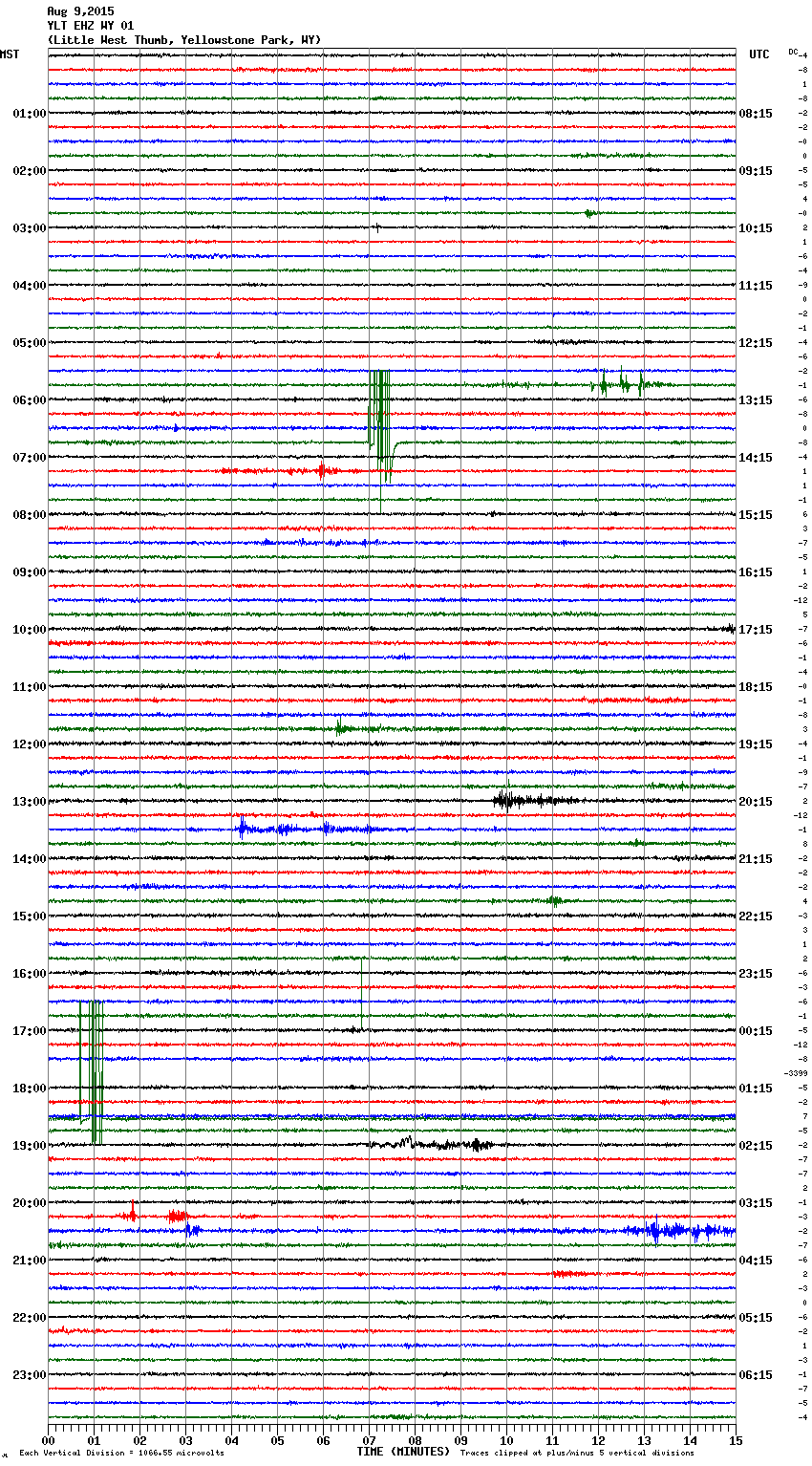Select the station code 'YLT EHZ WY 01'
The image size is (812, 1466).
[x=91, y=26]
